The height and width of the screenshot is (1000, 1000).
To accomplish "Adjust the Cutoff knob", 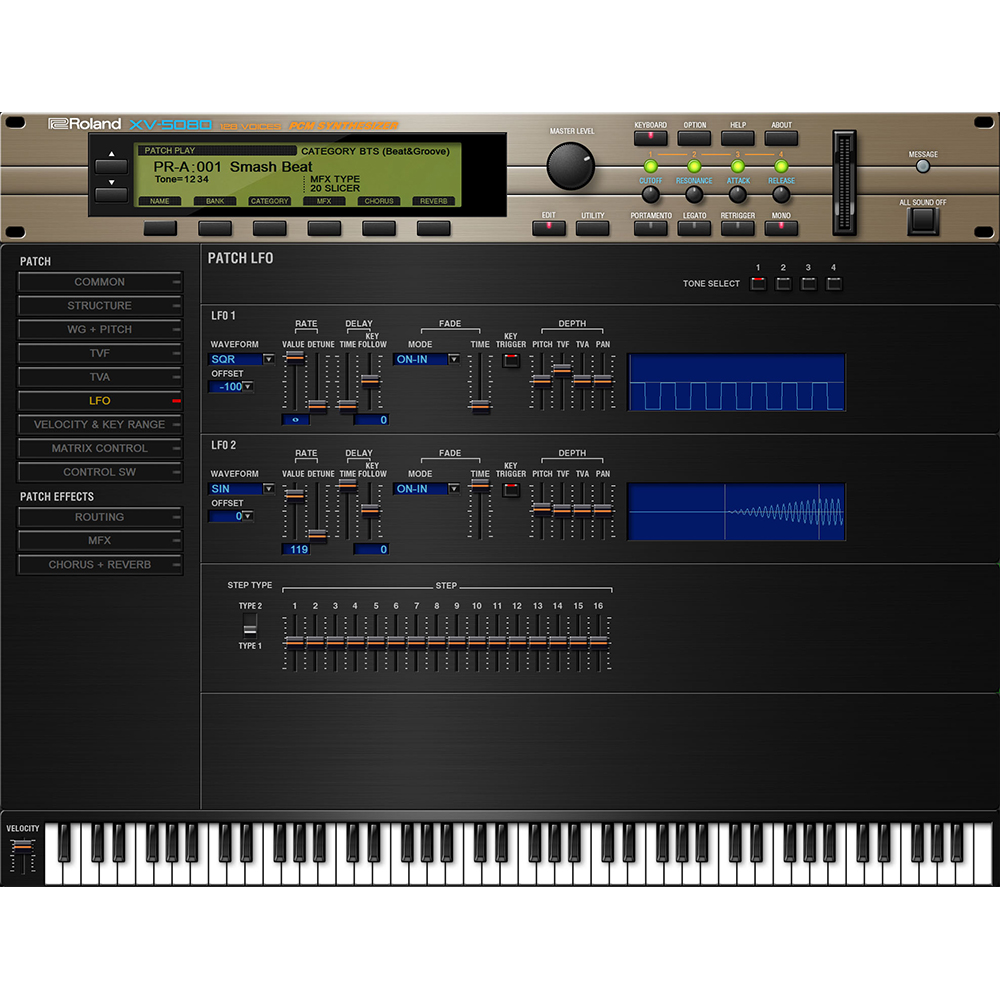I will (650, 194).
